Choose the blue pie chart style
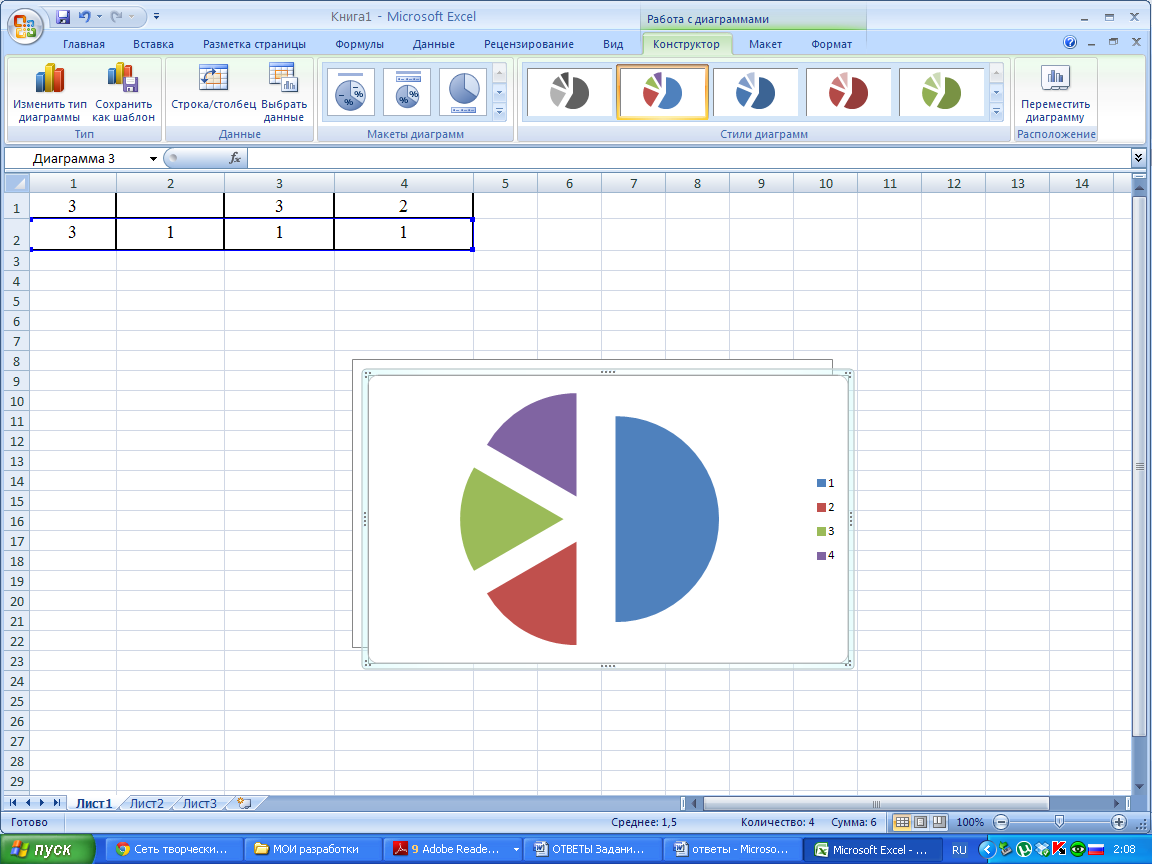 (x=755, y=92)
